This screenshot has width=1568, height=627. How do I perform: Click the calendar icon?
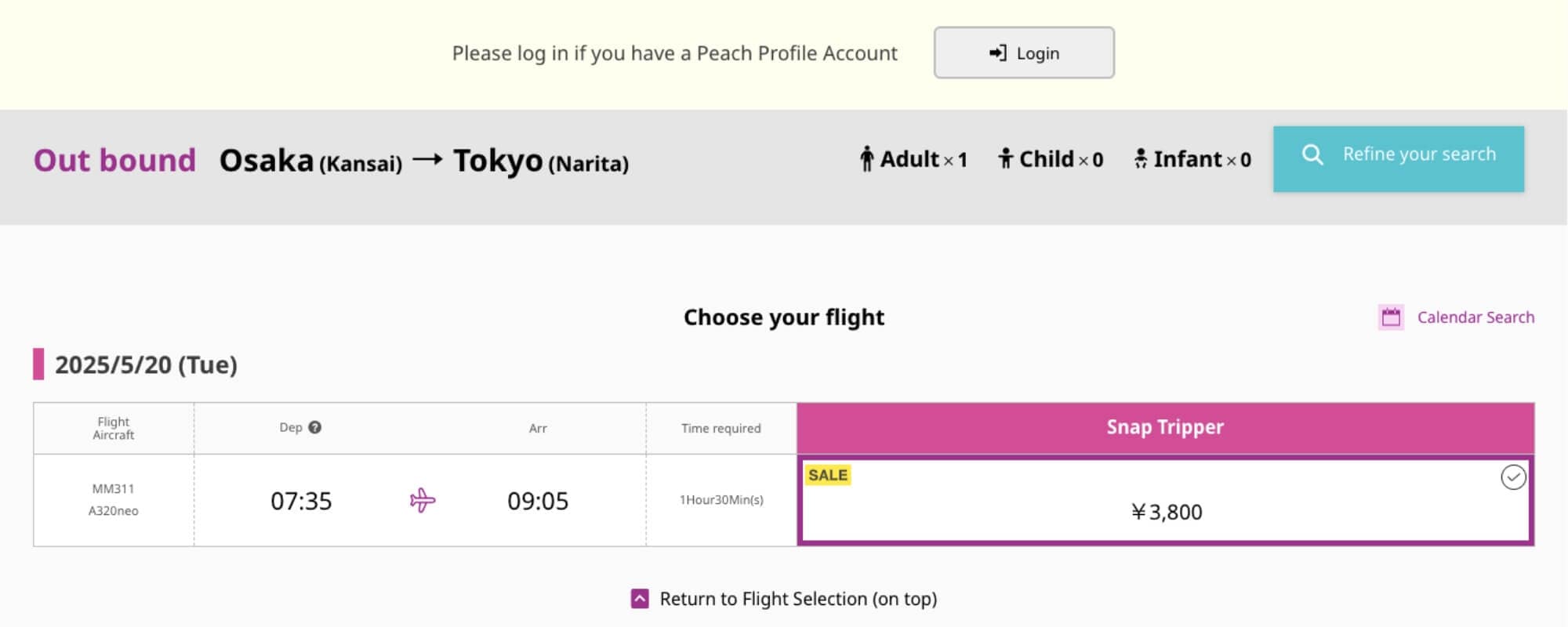pos(1391,317)
